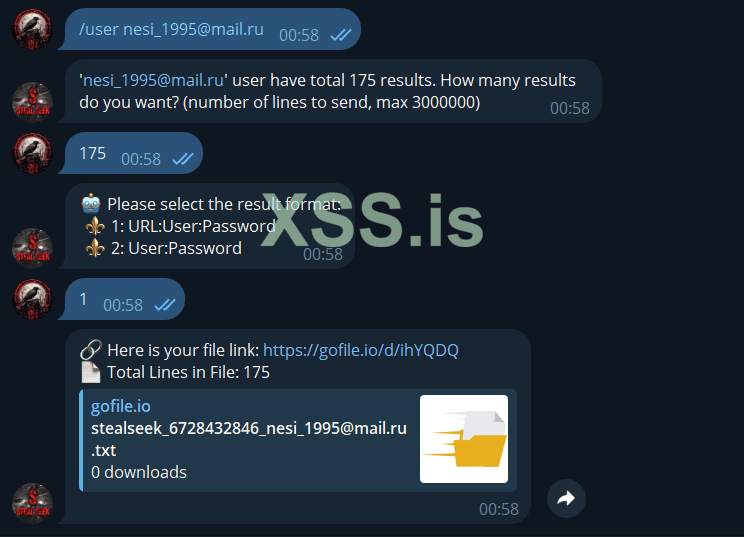
Task: Click the forward arrow beside the file link message
Action: (566, 498)
